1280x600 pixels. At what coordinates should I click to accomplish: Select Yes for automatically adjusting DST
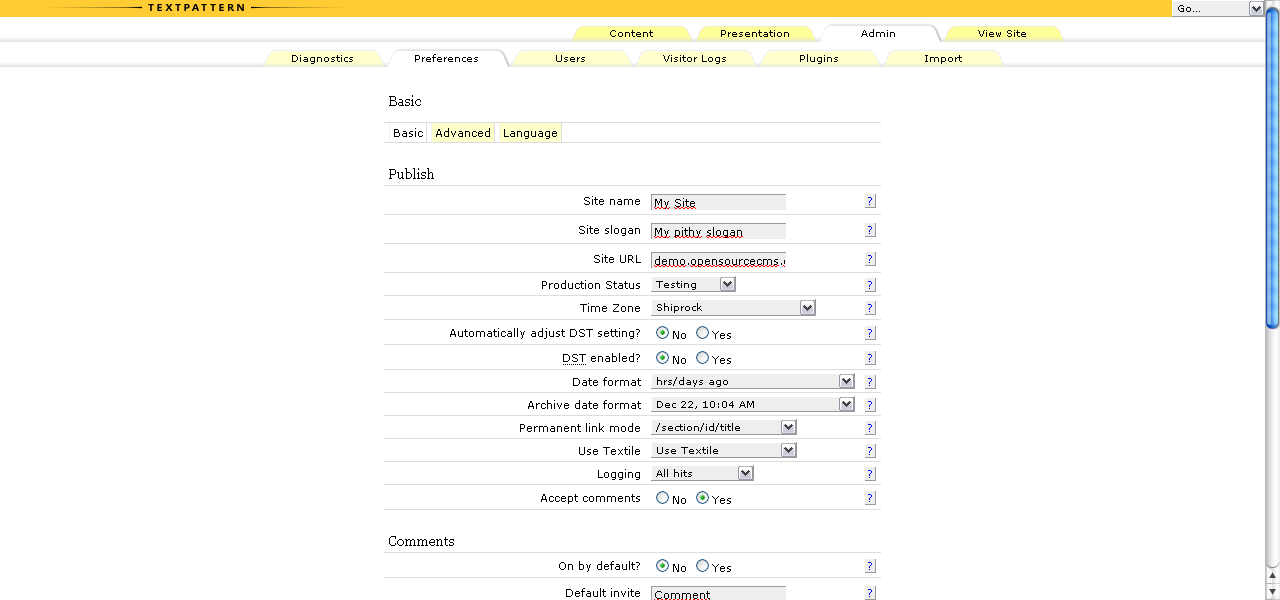pyautogui.click(x=703, y=333)
